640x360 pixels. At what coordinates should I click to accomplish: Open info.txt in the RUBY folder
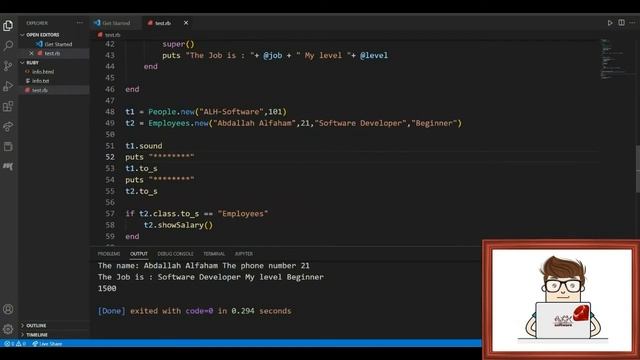coord(54,81)
